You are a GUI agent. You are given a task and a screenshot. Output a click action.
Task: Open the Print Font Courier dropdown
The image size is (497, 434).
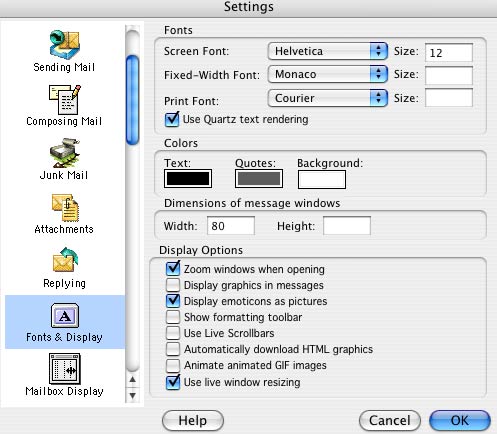(328, 98)
